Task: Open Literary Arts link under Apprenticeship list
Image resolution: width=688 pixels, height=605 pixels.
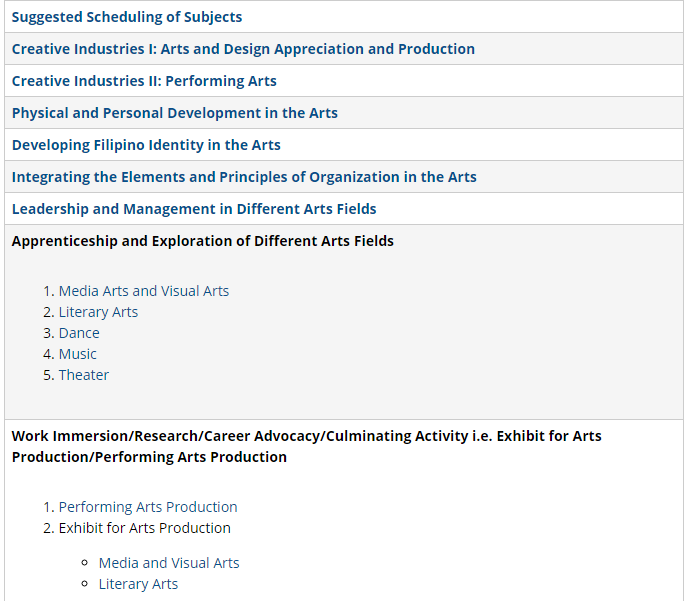Action: [x=98, y=312]
